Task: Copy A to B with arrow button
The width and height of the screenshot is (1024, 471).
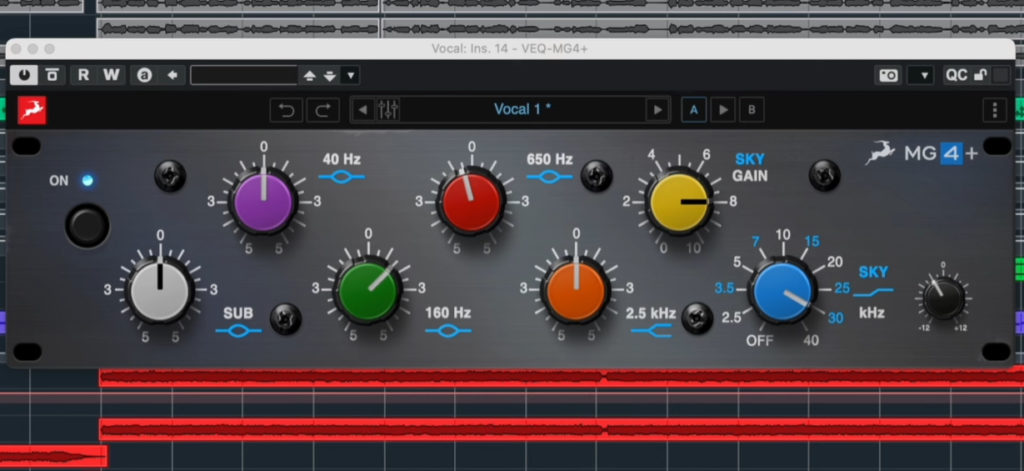Action: pyautogui.click(x=723, y=109)
